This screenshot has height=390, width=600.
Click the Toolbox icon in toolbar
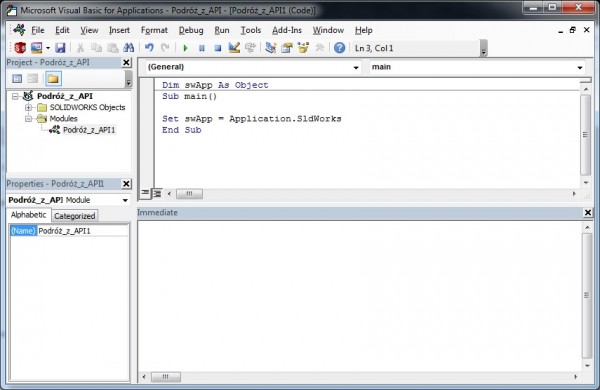319,48
